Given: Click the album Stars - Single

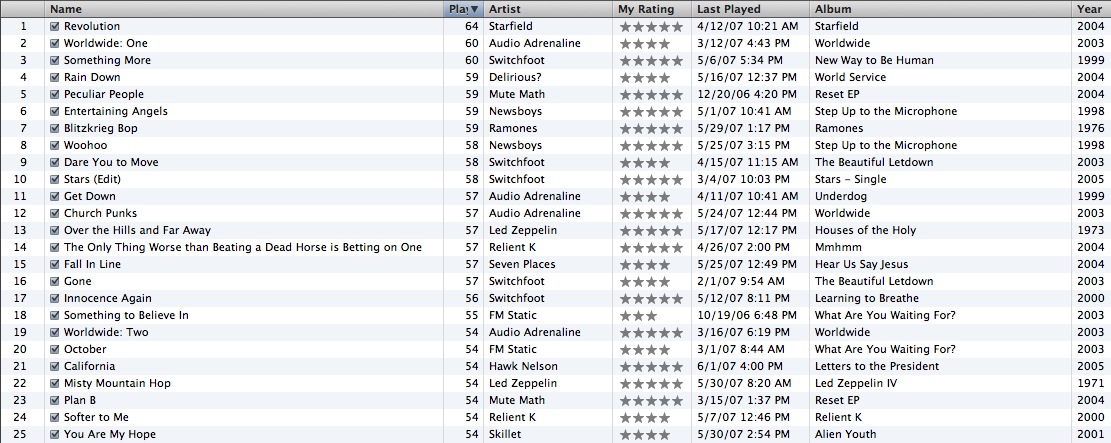Looking at the screenshot, I should pos(850,179).
